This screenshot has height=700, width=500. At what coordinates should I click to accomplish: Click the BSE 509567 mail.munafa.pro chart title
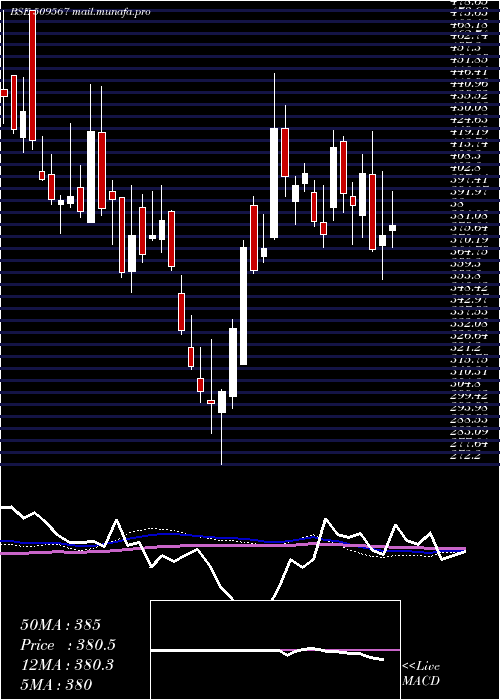[x=80, y=12]
